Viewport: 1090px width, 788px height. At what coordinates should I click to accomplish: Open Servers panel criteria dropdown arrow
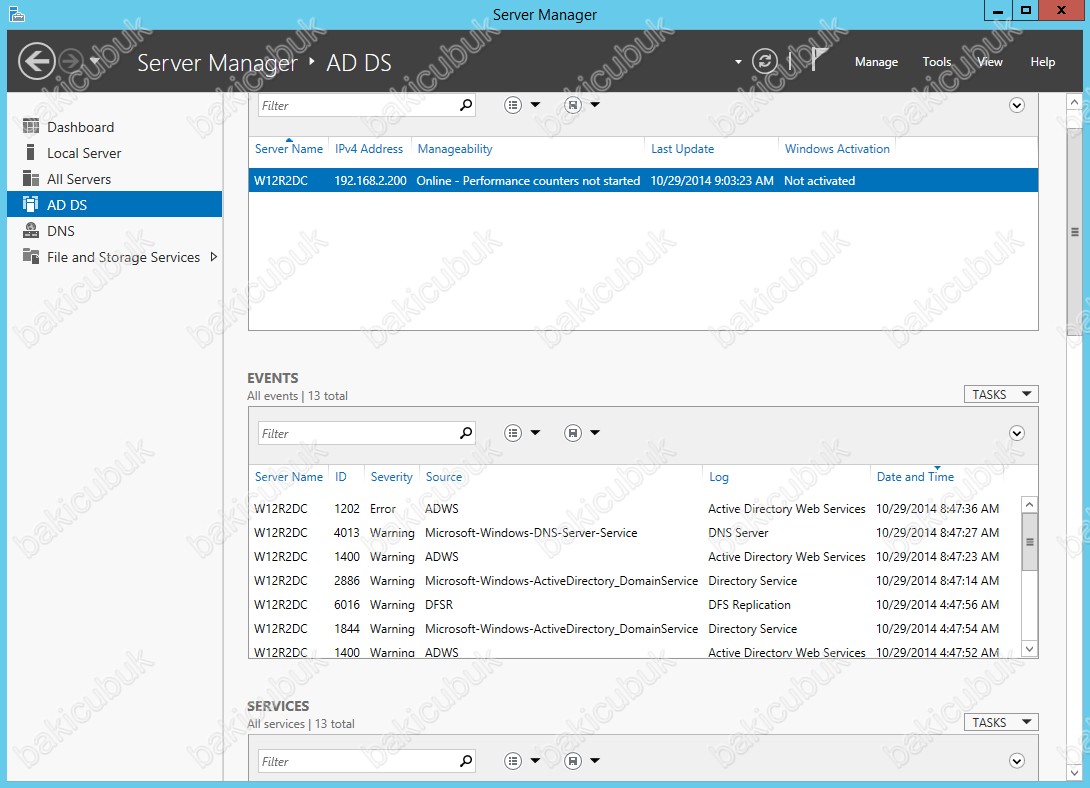click(x=535, y=105)
